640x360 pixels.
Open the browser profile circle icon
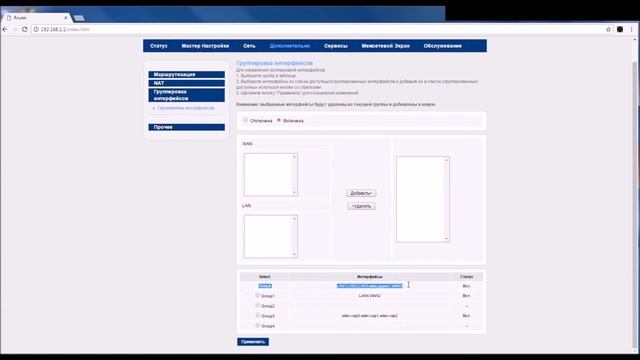point(620,29)
